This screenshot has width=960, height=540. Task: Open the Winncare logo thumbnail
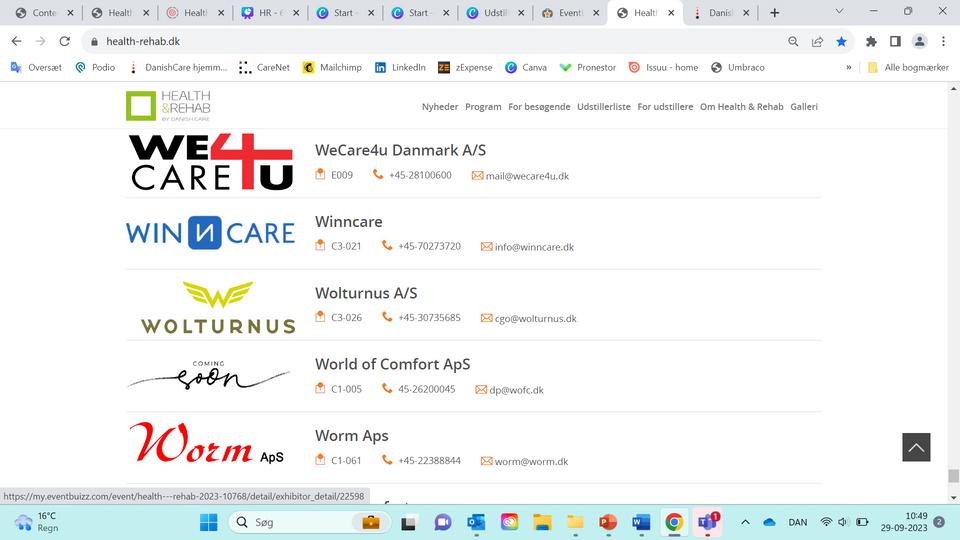pos(211,233)
